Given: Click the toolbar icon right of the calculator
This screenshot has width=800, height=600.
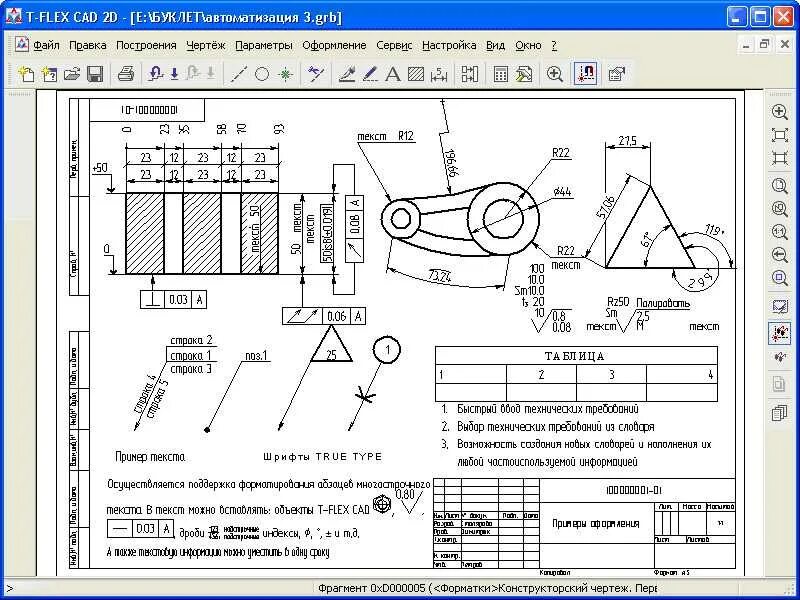Looking at the screenshot, I should click(523, 74).
